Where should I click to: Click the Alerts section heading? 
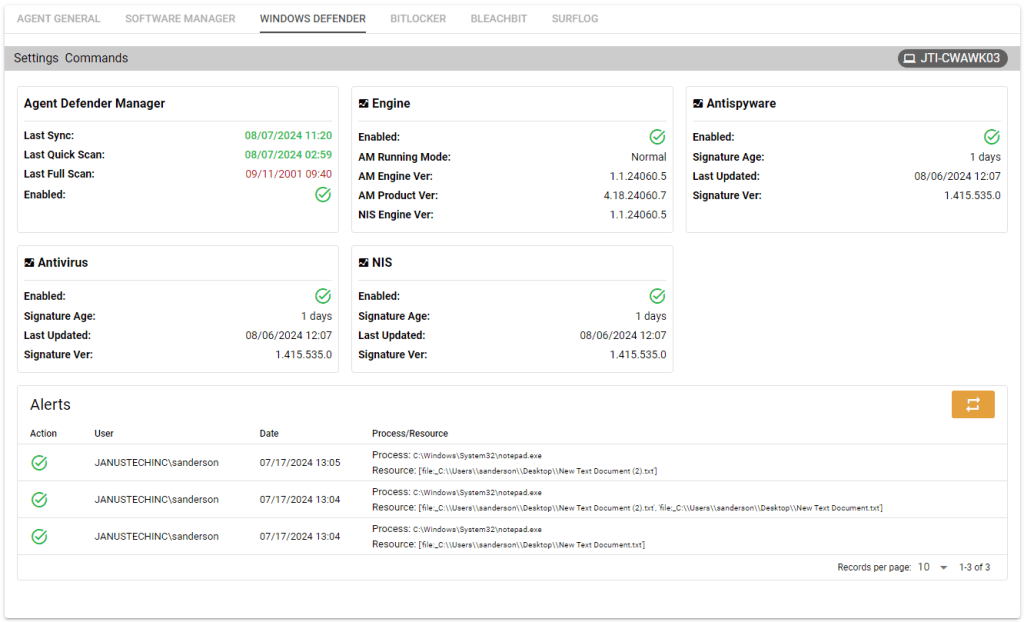(x=50, y=404)
